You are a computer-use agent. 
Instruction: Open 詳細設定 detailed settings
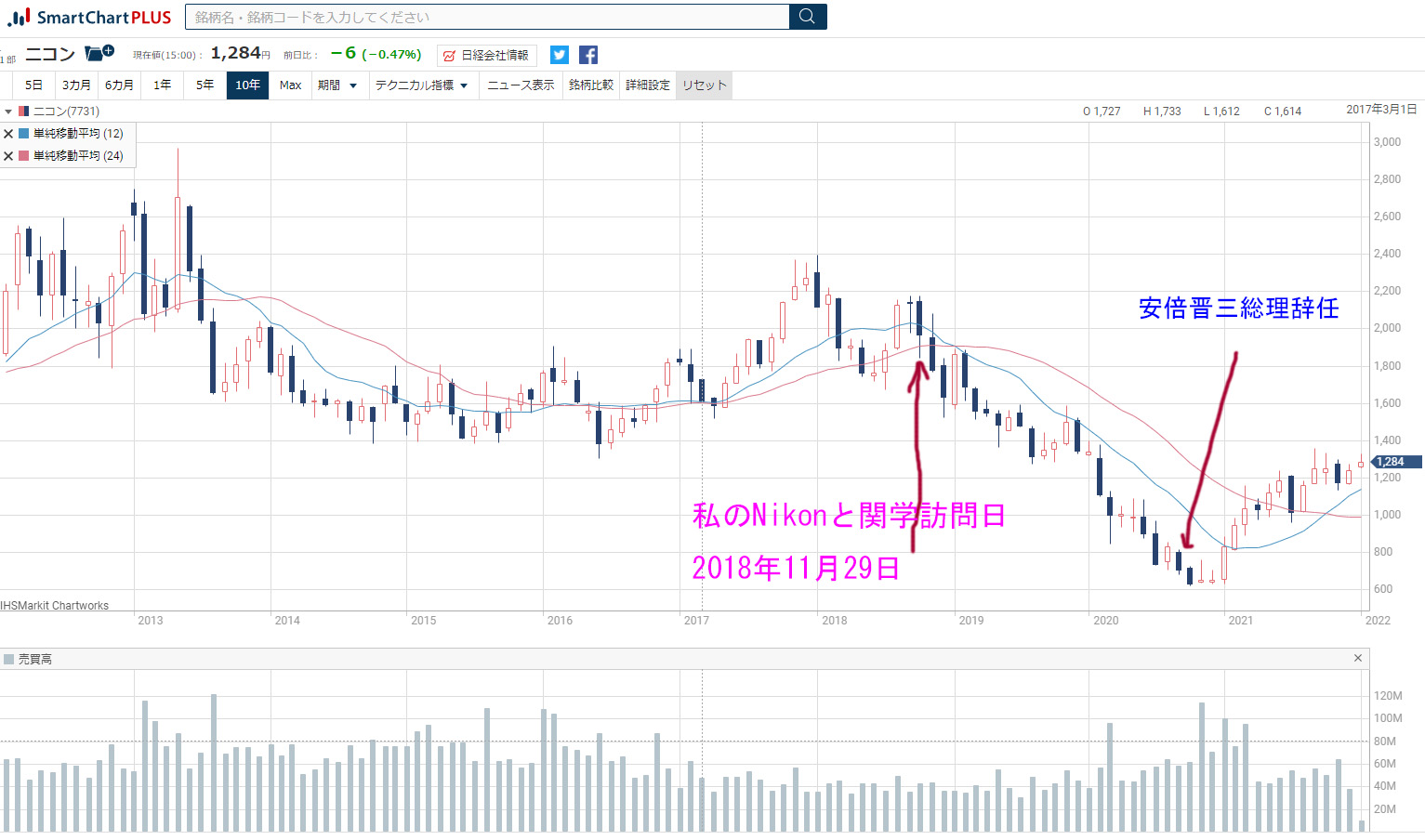point(648,85)
